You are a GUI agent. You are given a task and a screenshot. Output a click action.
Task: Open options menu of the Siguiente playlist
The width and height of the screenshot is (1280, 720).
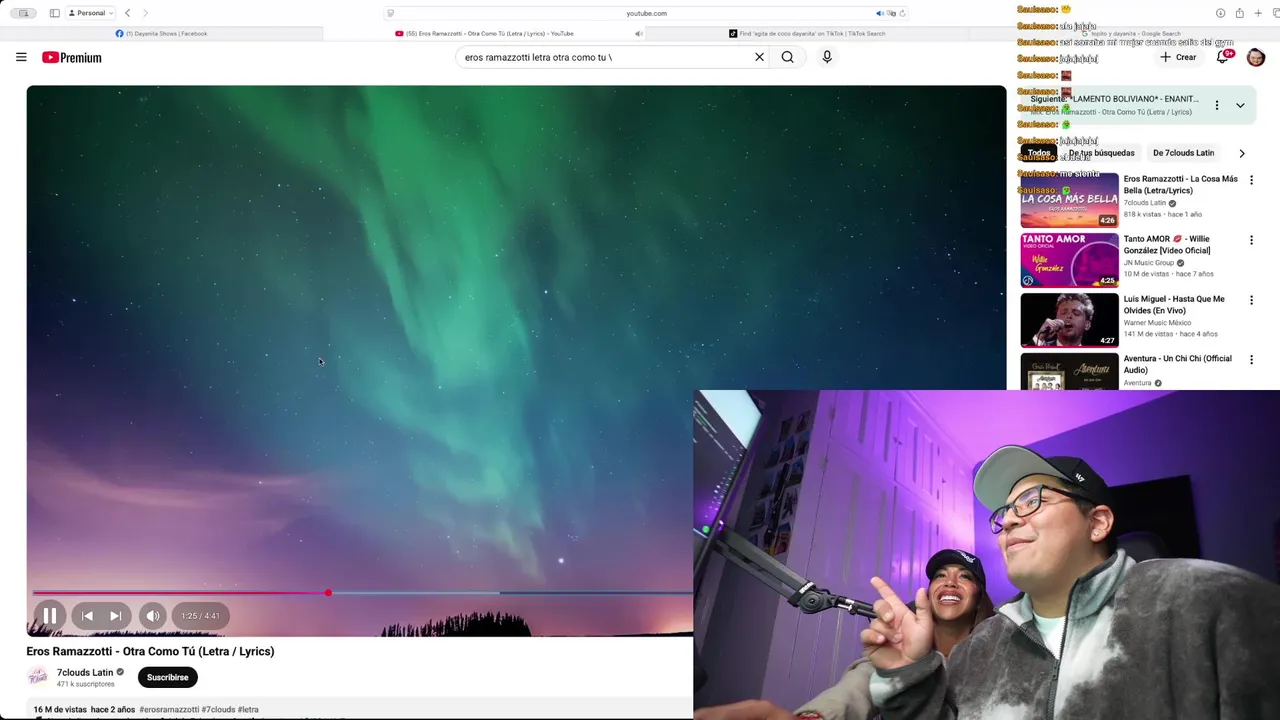click(x=1217, y=105)
